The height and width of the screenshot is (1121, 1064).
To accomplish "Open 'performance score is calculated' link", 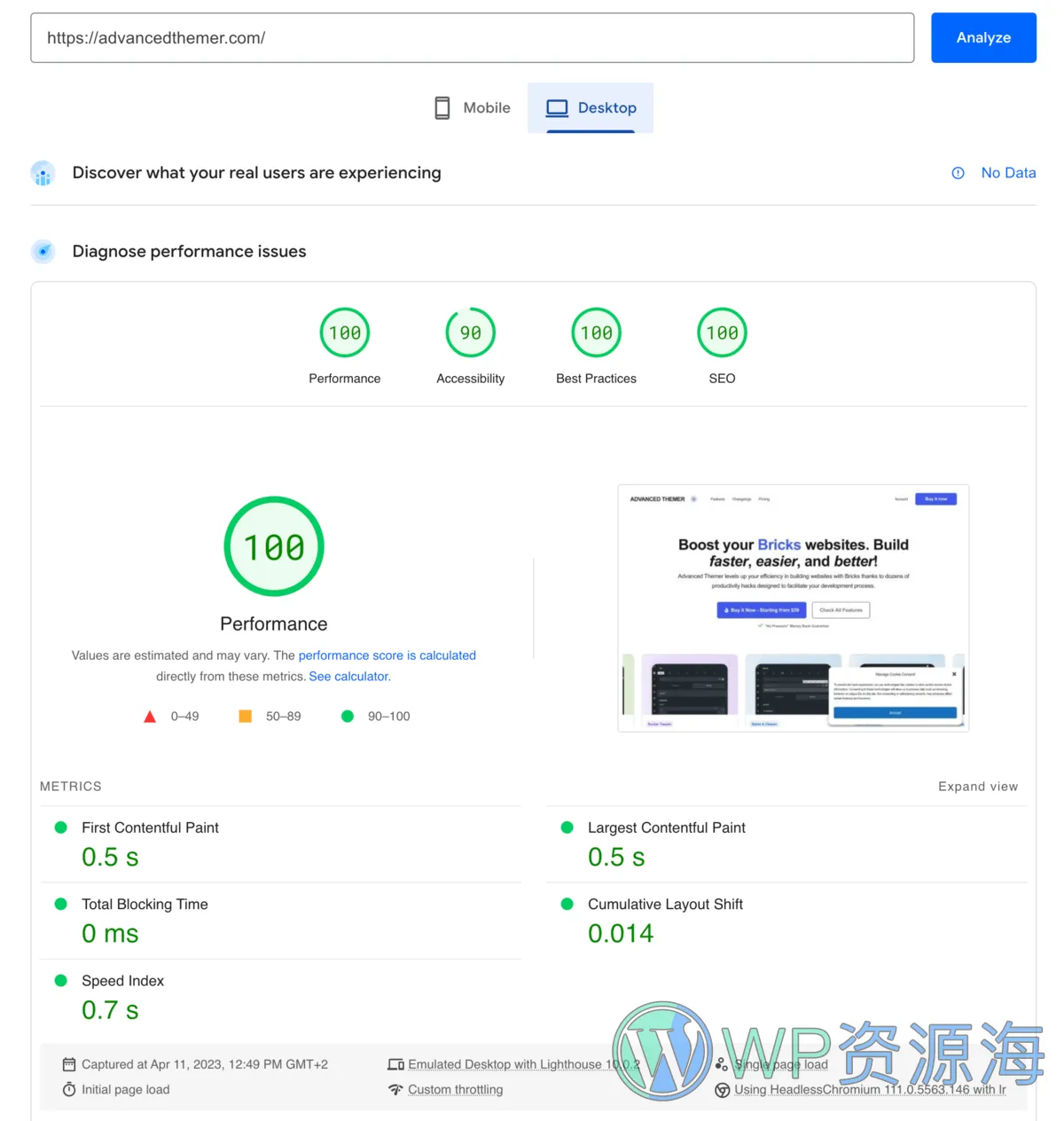I will [387, 655].
